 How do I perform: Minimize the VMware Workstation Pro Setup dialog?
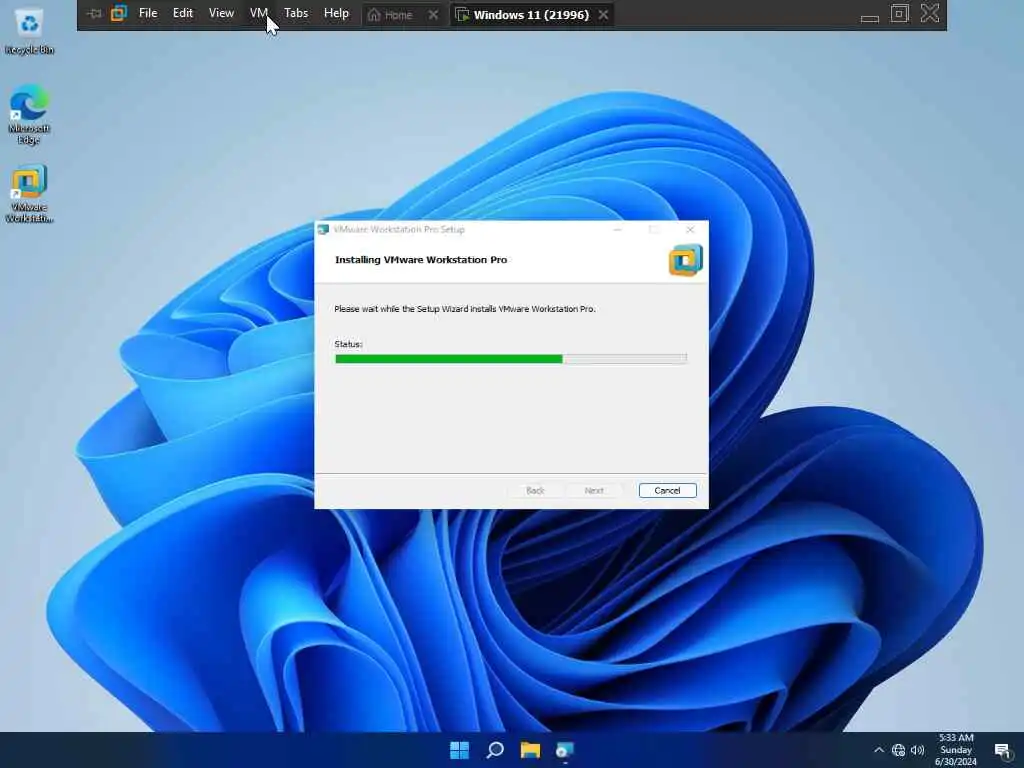pyautogui.click(x=618, y=230)
